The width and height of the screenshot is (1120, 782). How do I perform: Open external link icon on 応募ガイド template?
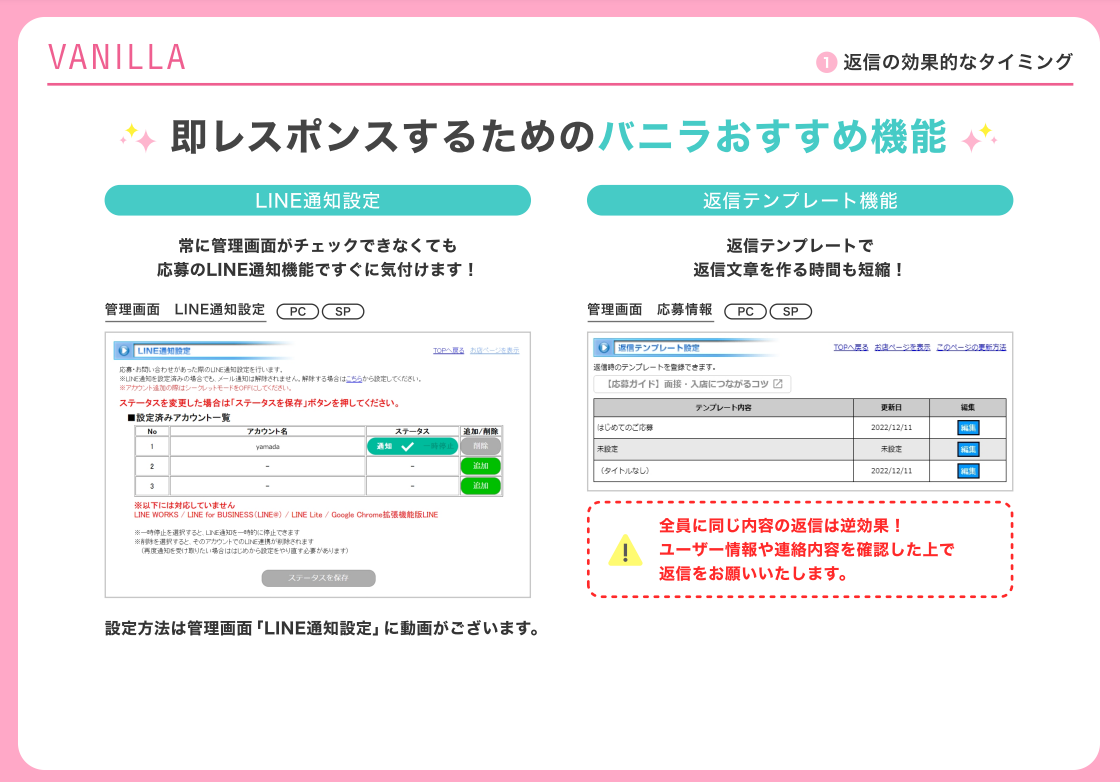[776, 385]
